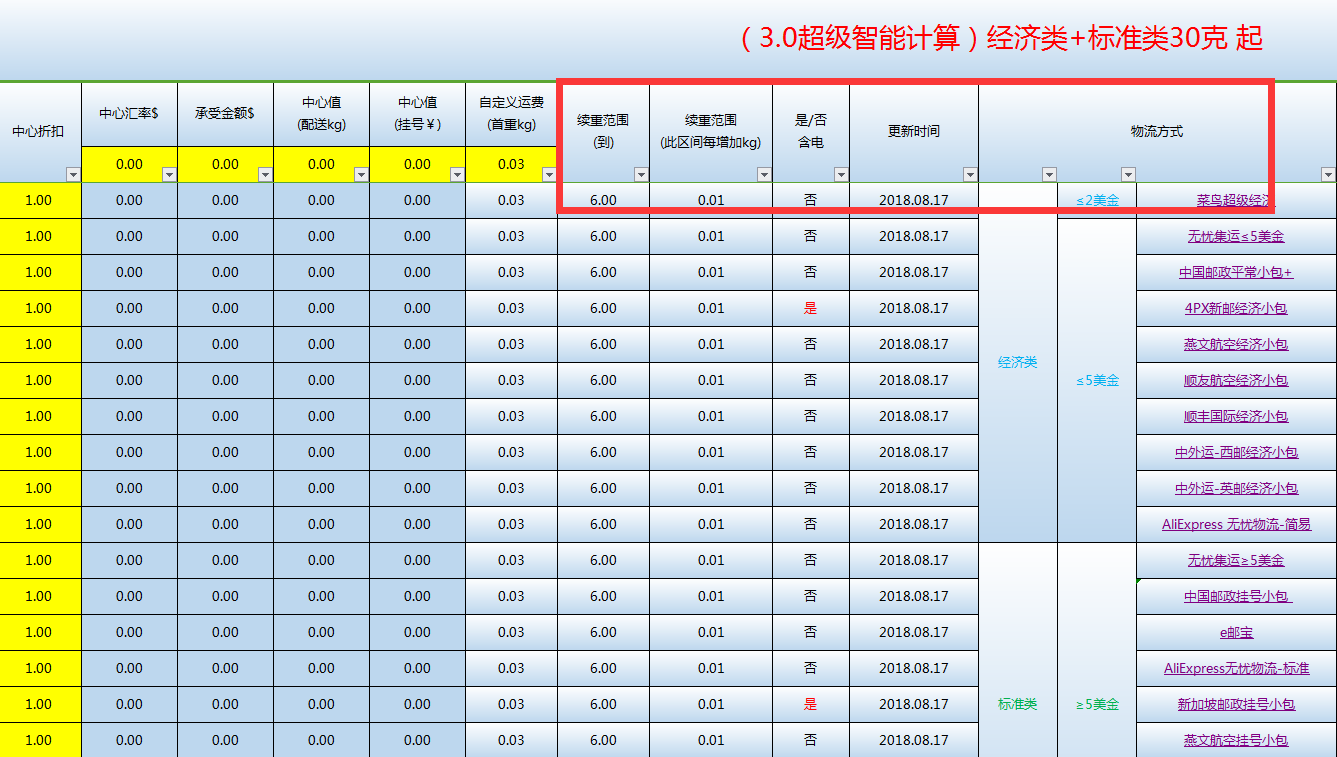The image size is (1337, 757).
Task: Open the 中心折扣 column filter dropdown
Action: [73, 175]
